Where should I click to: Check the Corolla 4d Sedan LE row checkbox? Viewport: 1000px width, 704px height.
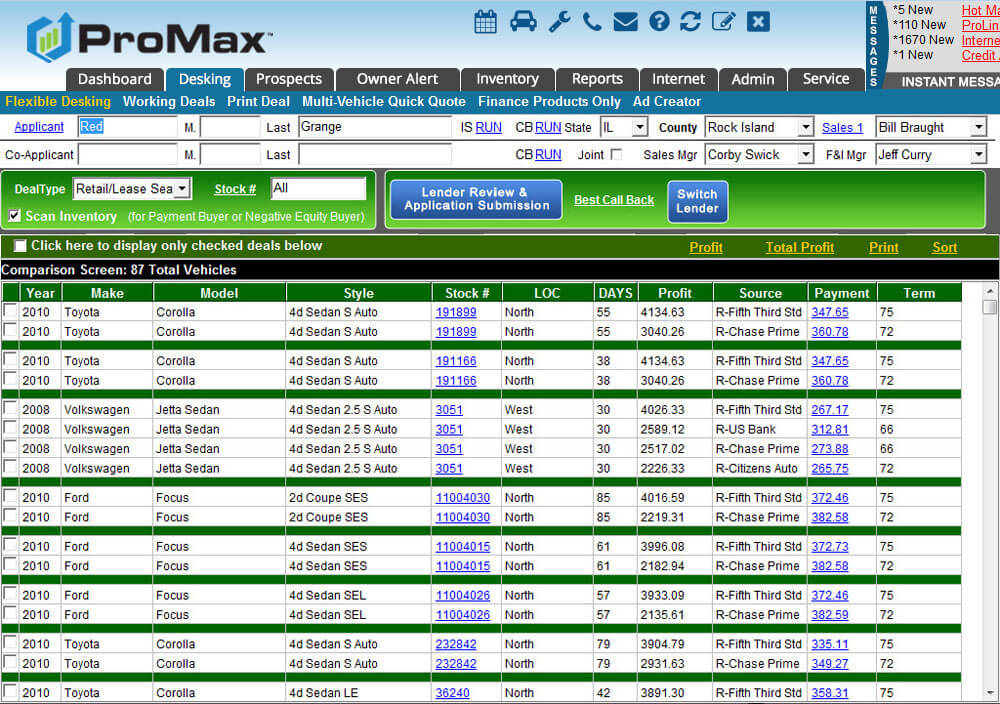[x=10, y=691]
